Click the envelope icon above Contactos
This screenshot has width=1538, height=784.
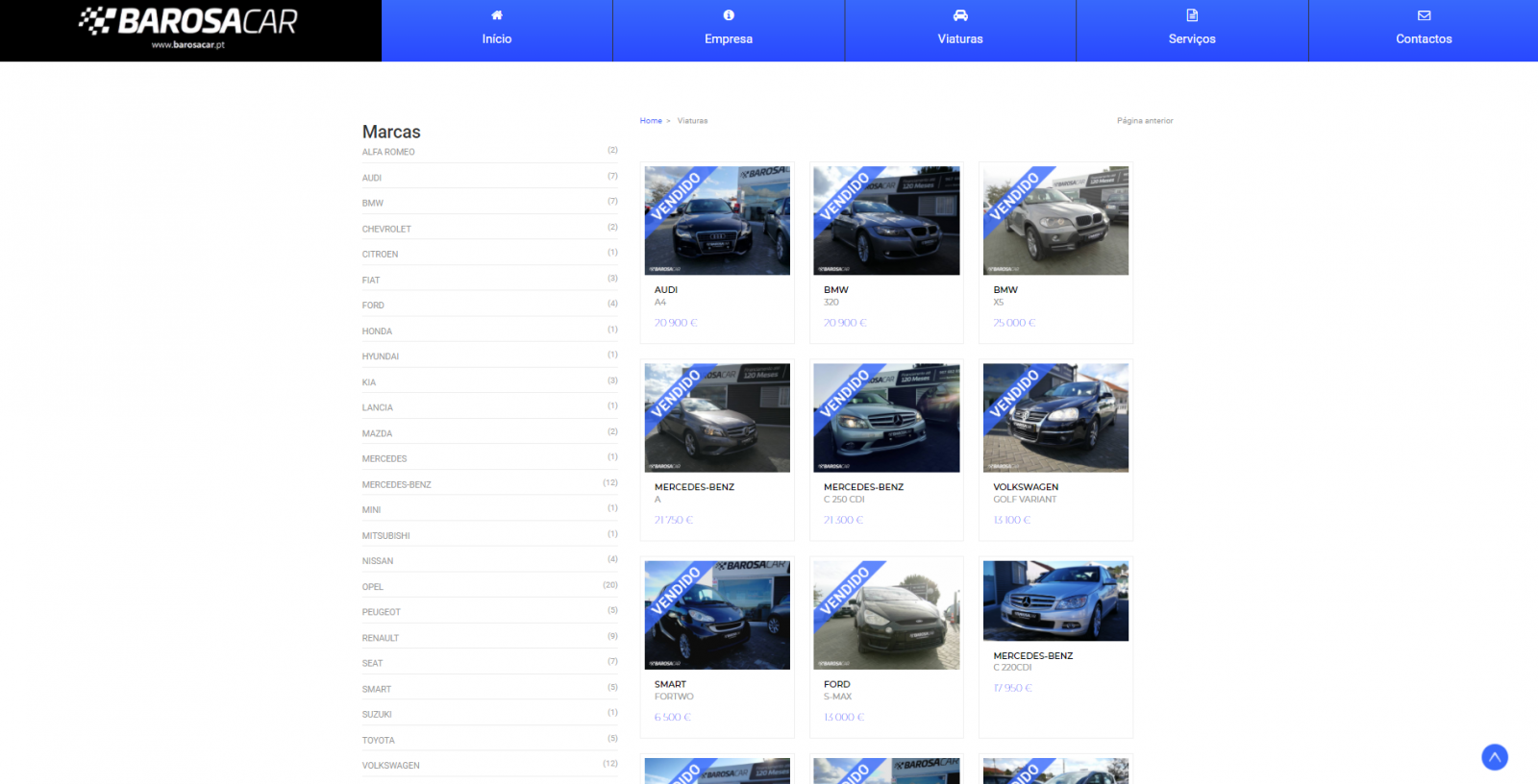click(1424, 15)
